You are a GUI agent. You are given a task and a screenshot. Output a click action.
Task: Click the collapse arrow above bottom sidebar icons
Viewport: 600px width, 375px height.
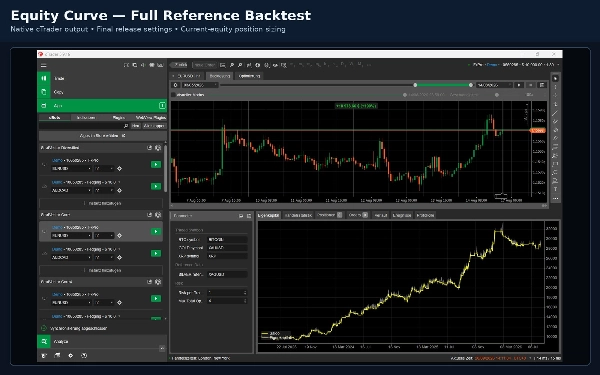(x=162, y=349)
